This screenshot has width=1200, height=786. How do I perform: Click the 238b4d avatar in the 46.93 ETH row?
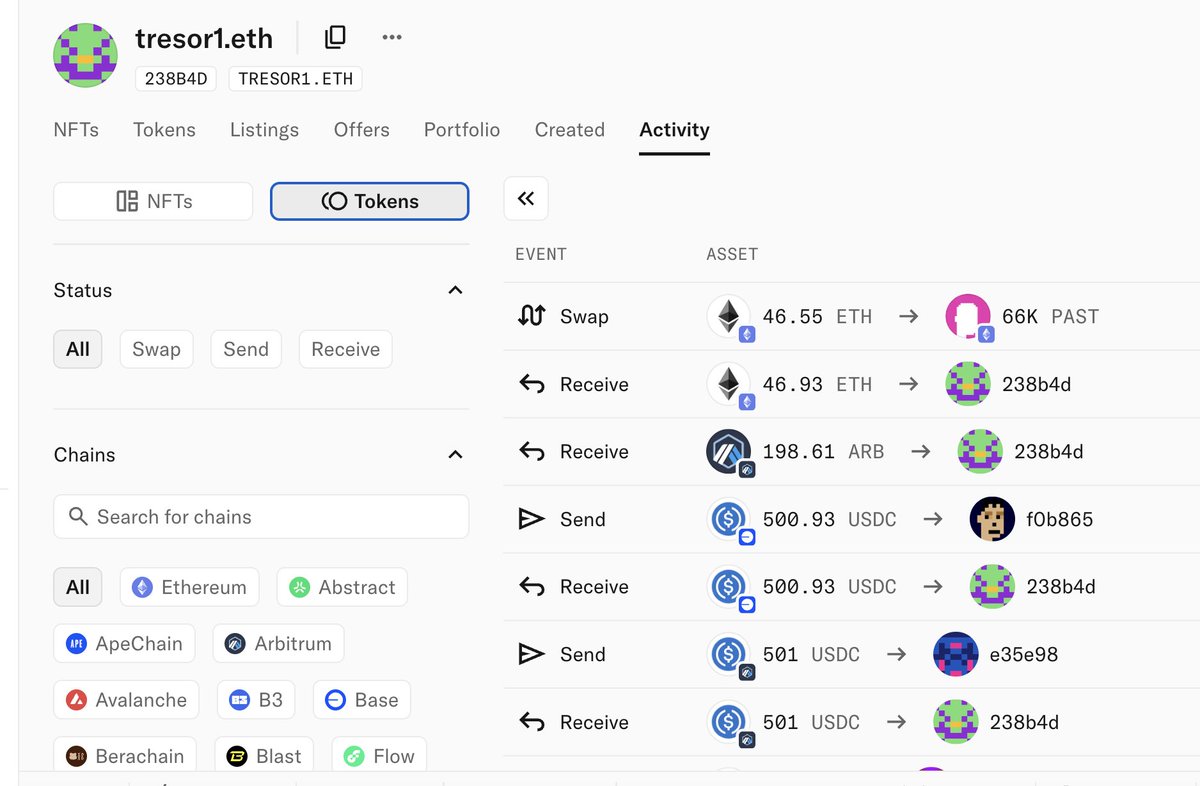point(968,384)
